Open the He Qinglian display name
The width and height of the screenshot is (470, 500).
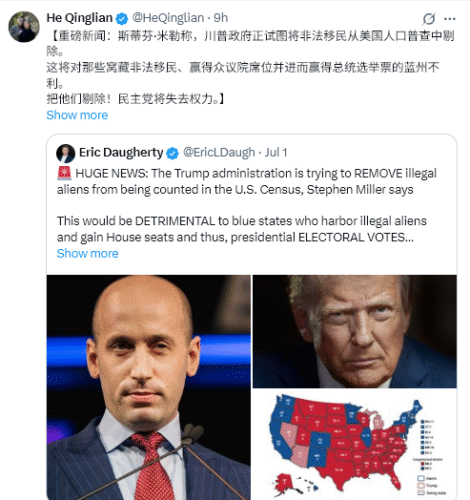pos(79,18)
